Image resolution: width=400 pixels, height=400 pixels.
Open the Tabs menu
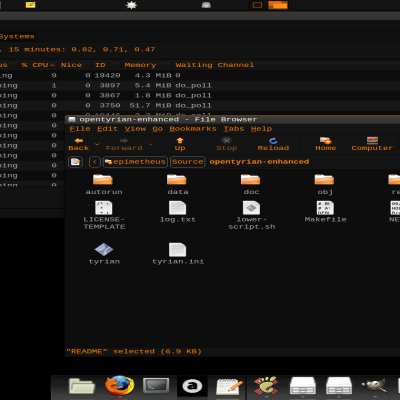click(233, 129)
